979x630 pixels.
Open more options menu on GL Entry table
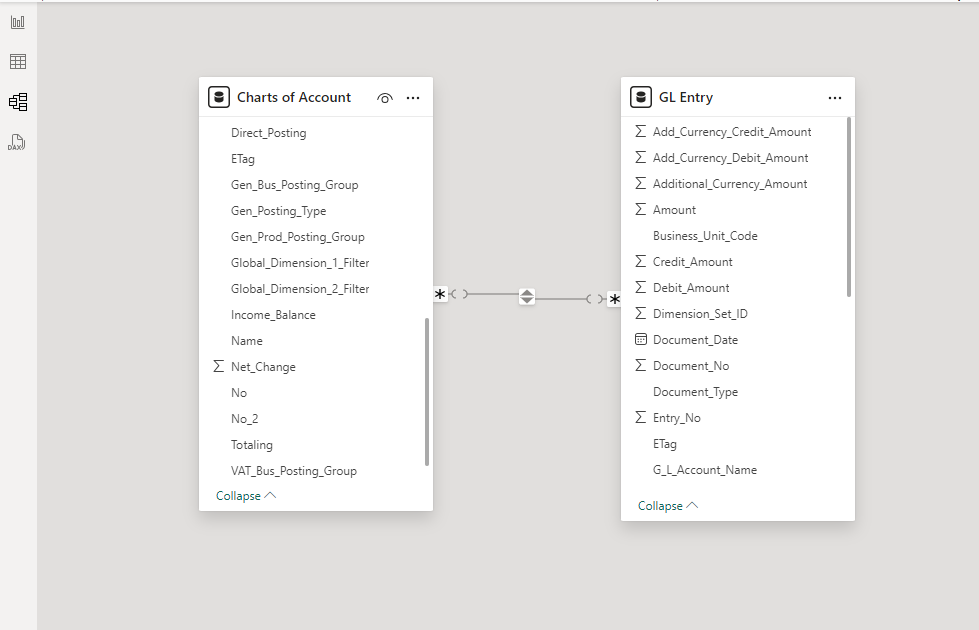(835, 97)
